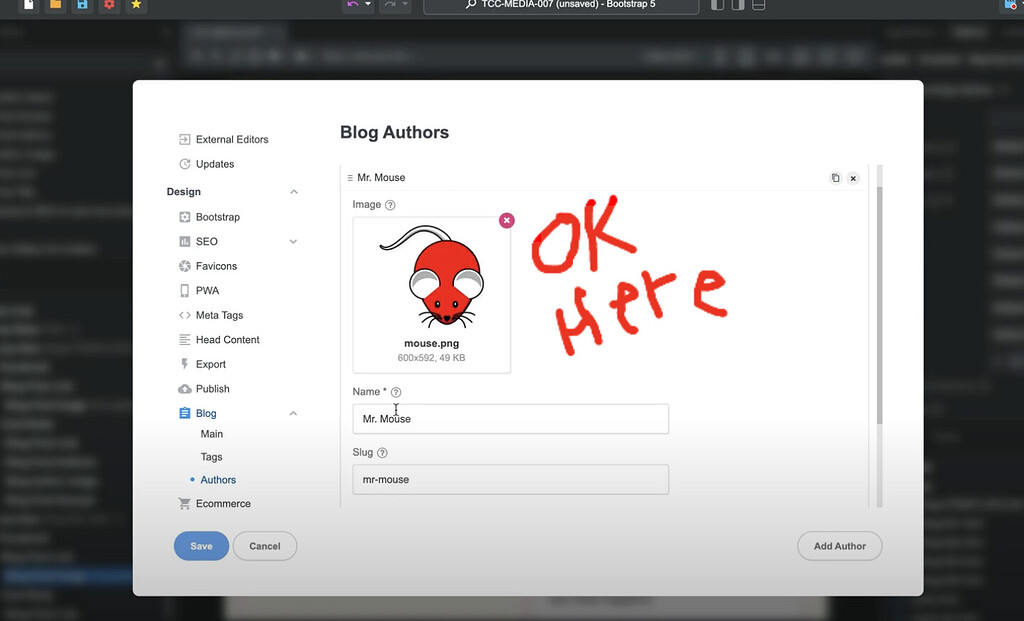Viewport: 1024px width, 621px height.
Task: Duplicate the Mr. Mouse author entry
Action: click(x=836, y=177)
